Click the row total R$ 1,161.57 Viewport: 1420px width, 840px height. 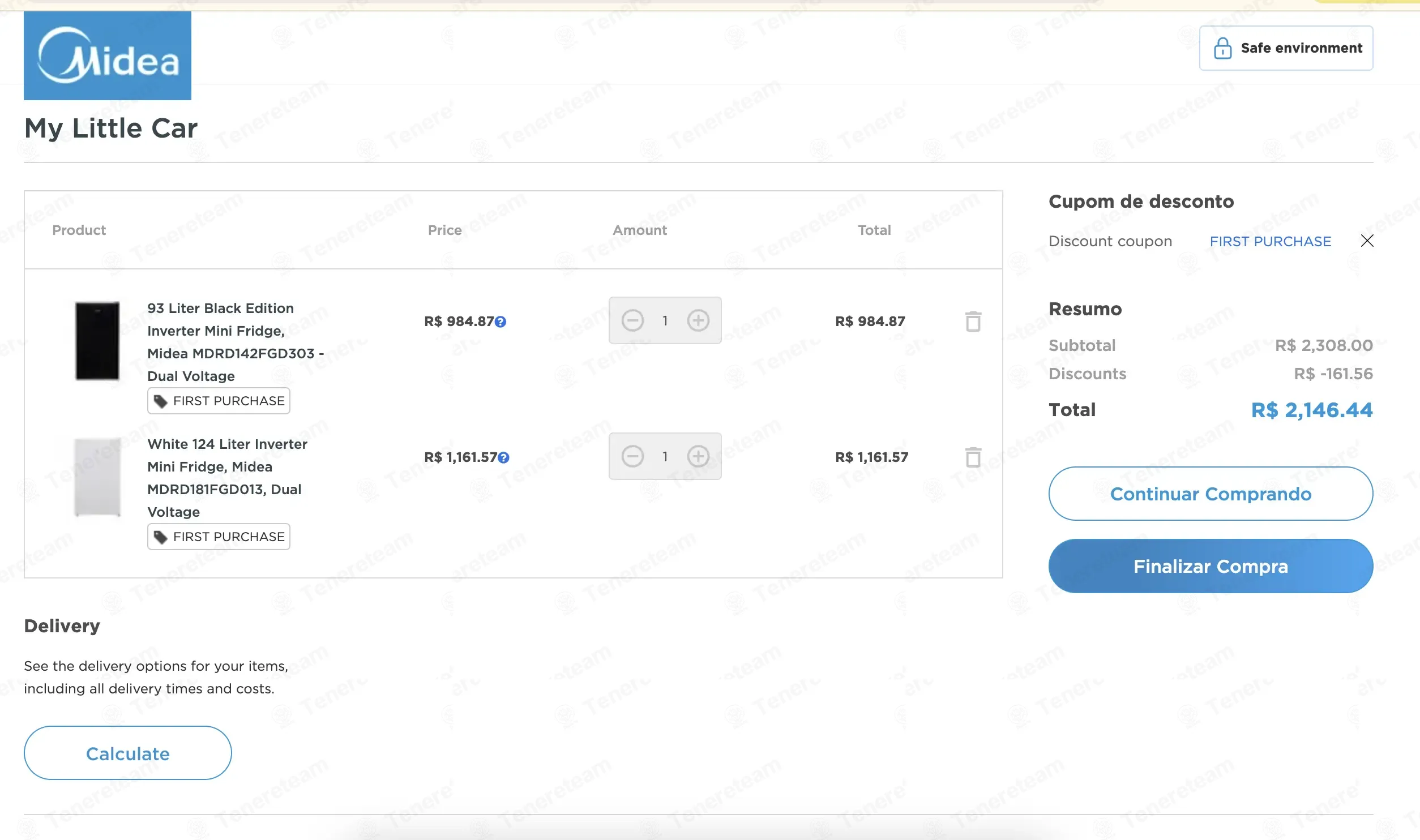point(871,457)
